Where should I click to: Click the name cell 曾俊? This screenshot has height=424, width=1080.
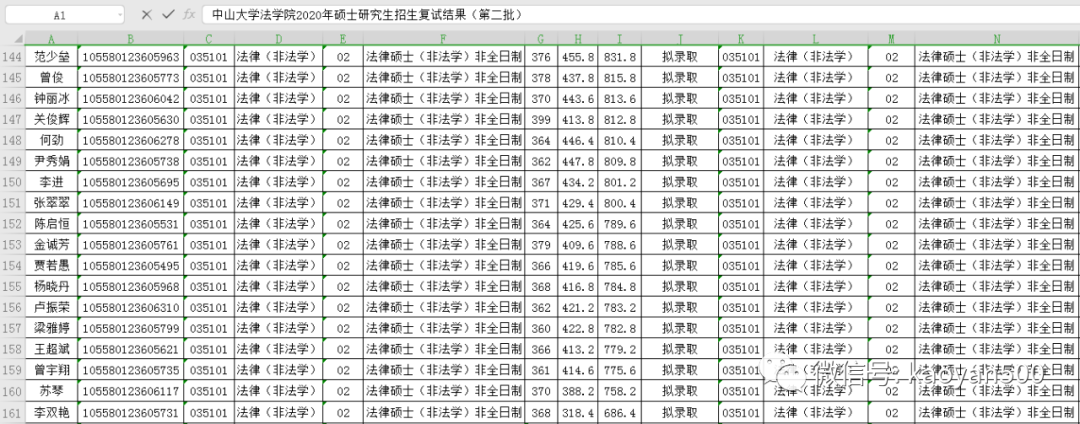click(52, 78)
